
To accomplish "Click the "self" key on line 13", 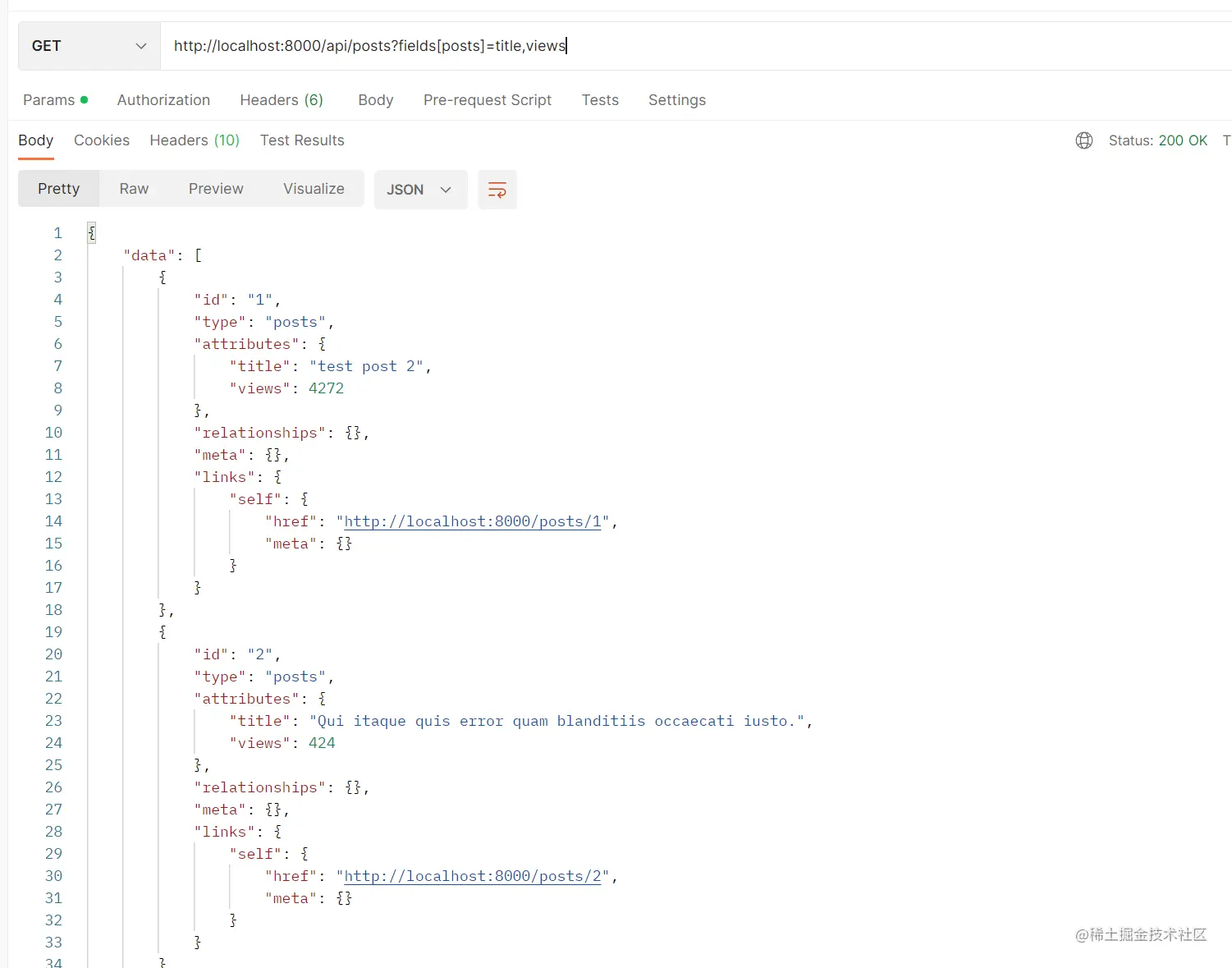I will tap(255, 499).
